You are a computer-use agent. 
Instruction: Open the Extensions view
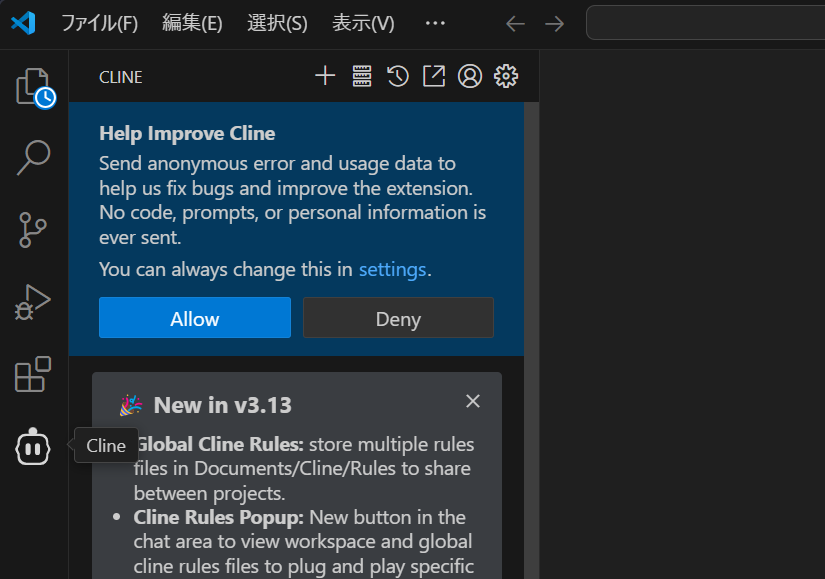click(x=33, y=374)
